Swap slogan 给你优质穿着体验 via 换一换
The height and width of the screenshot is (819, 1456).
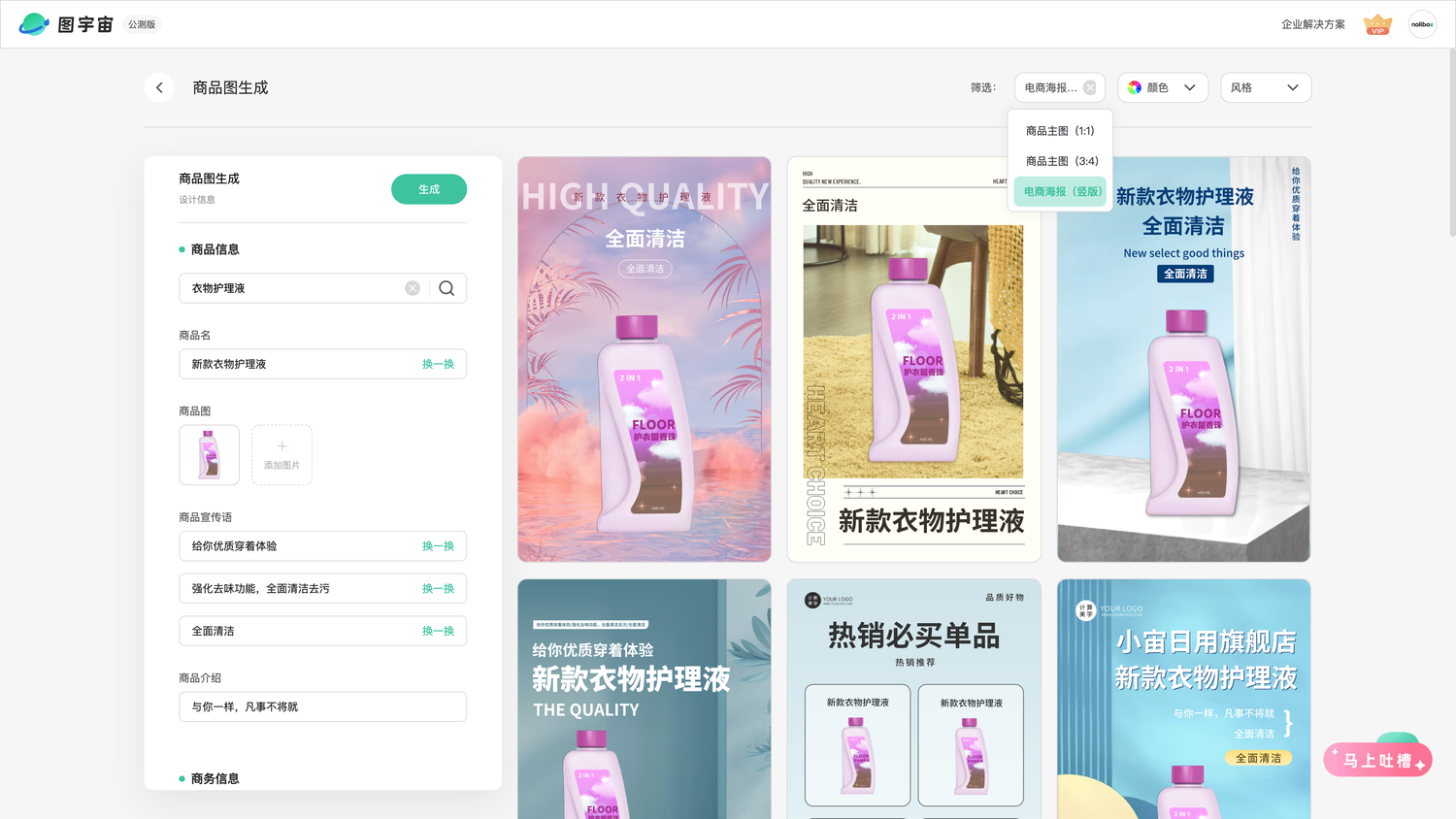click(438, 546)
